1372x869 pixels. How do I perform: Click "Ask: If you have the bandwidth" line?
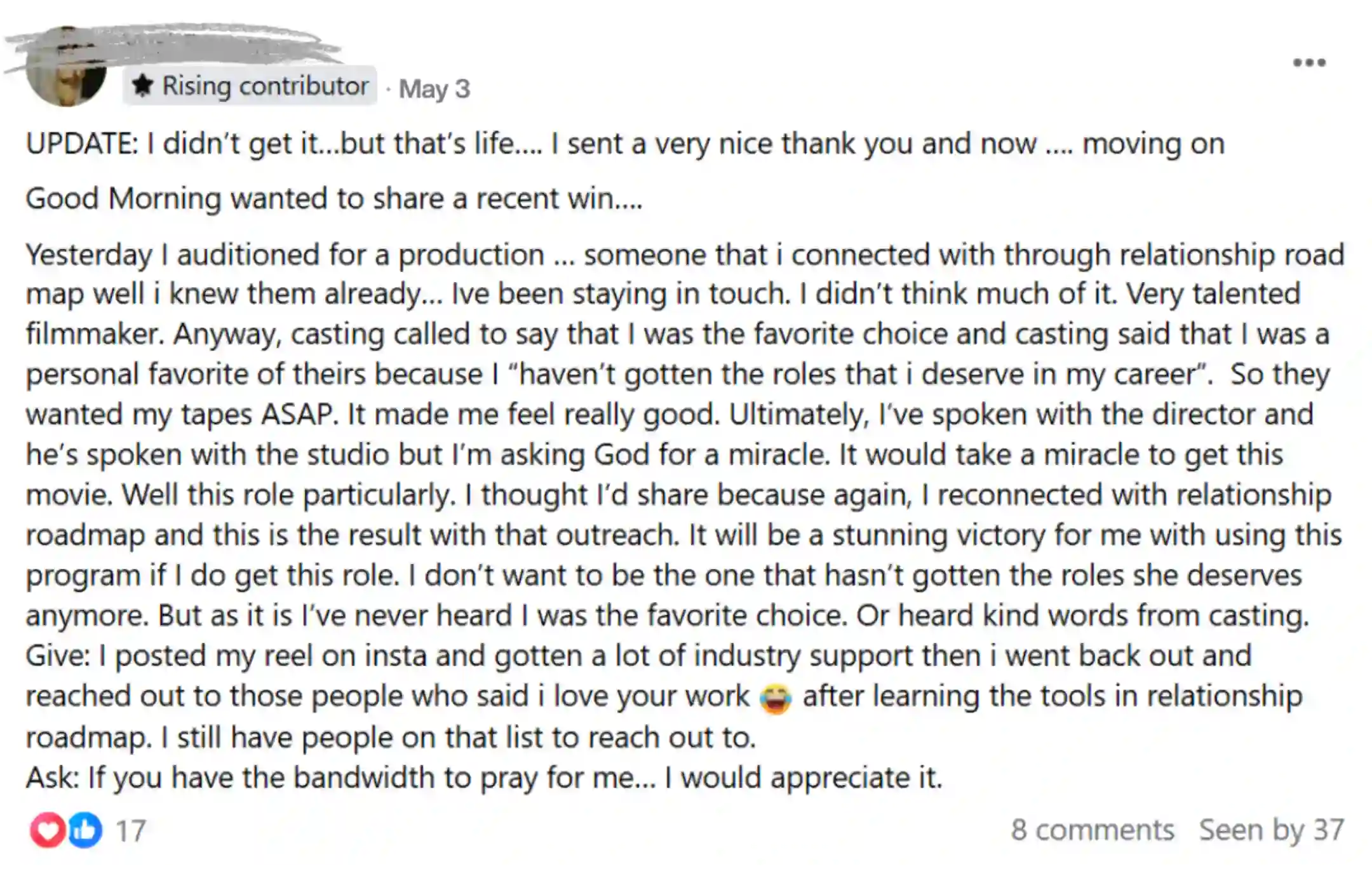(484, 778)
